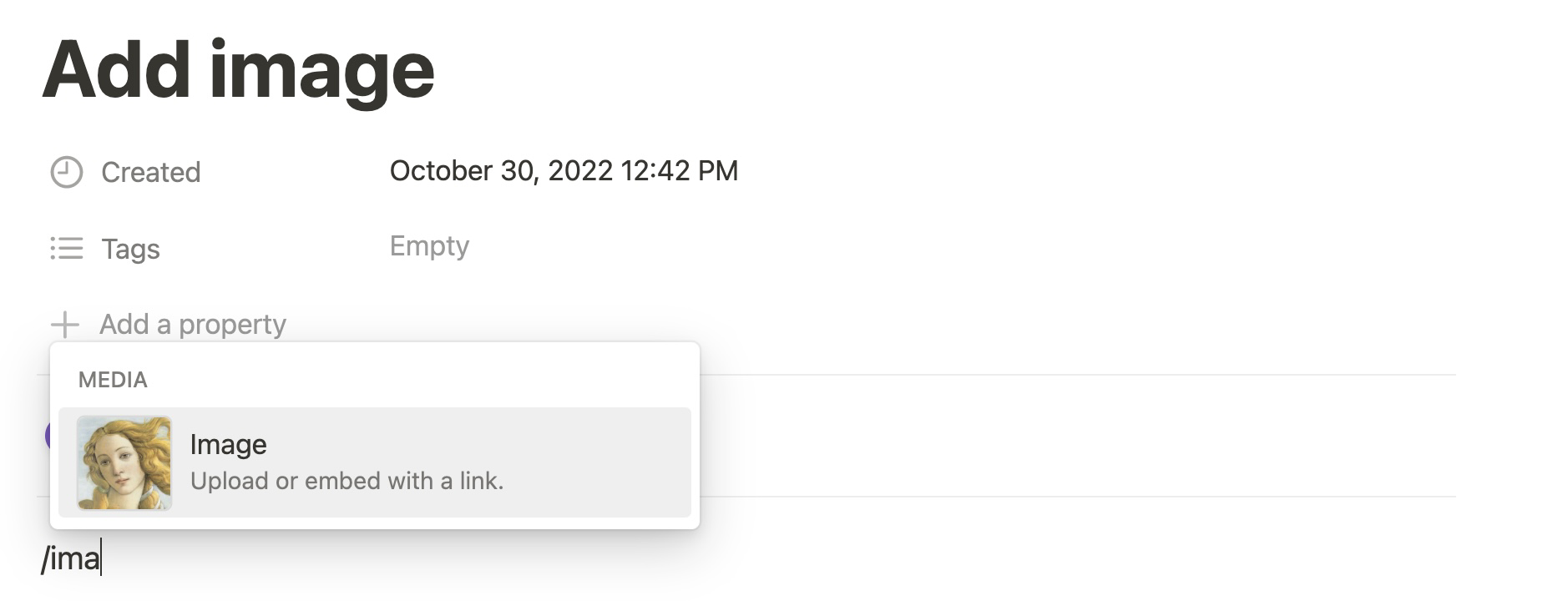Click the plus icon for adding property

tap(65, 324)
